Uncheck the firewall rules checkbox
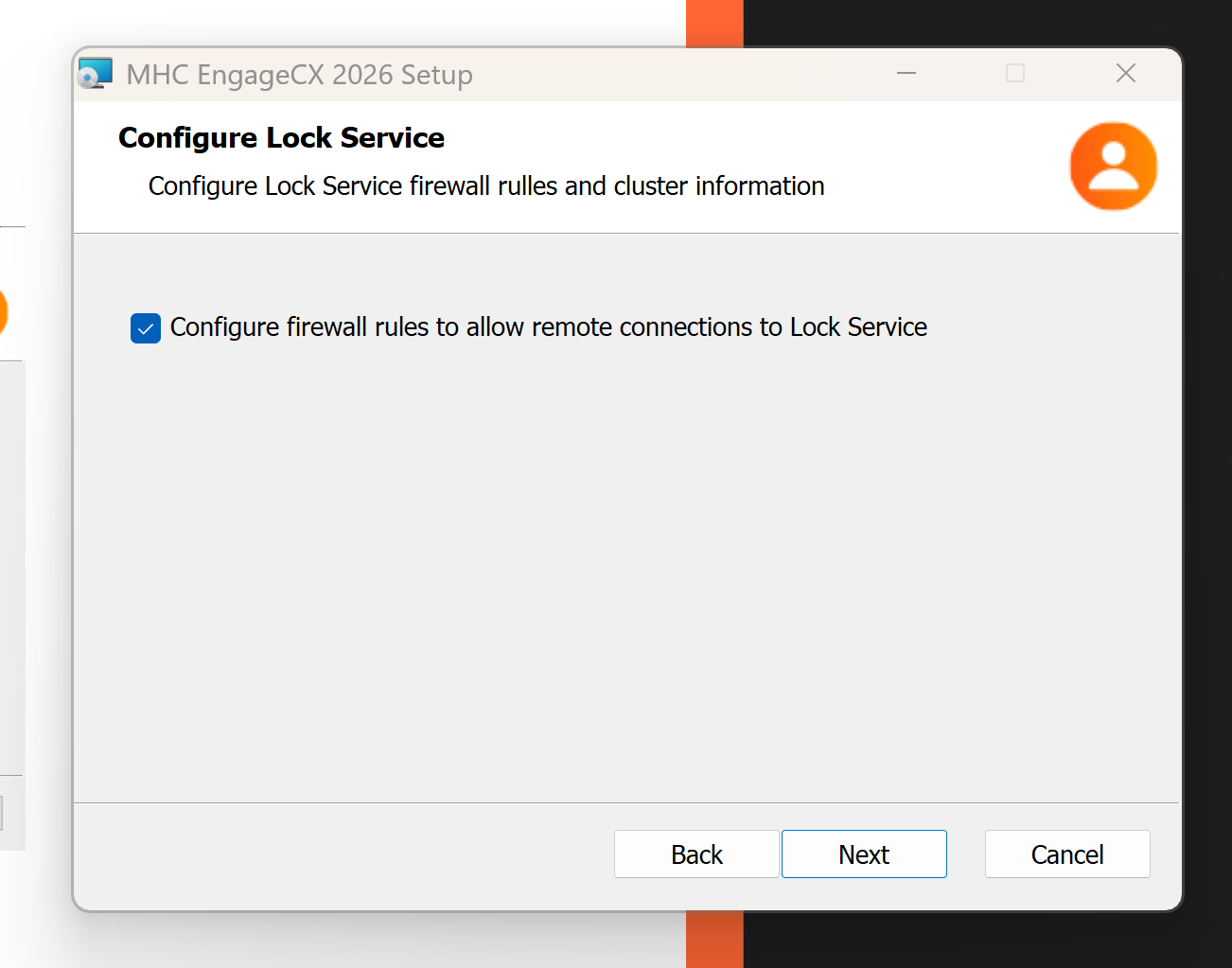 coord(146,328)
